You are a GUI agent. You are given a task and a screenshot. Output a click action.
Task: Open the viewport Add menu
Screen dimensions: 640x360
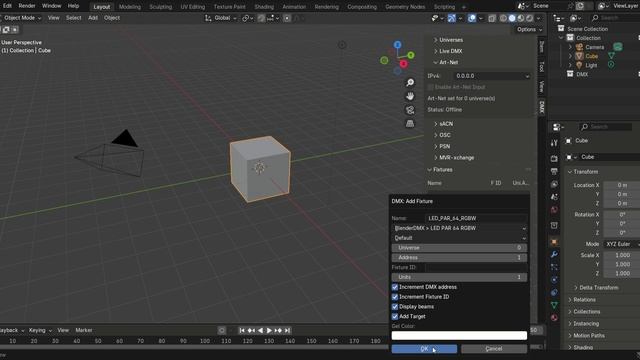(x=93, y=18)
